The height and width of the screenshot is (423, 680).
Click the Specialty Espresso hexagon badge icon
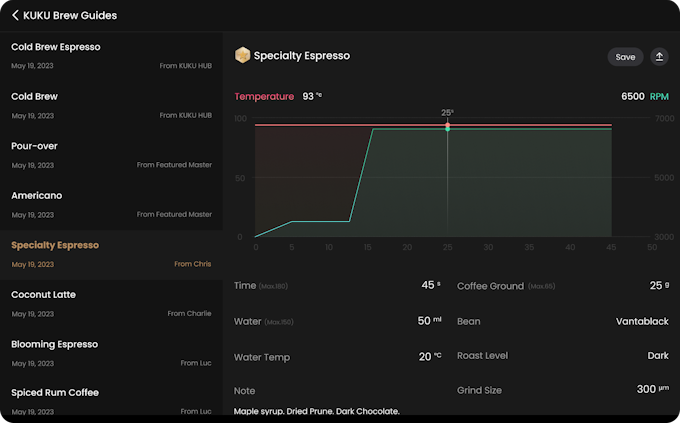(242, 55)
